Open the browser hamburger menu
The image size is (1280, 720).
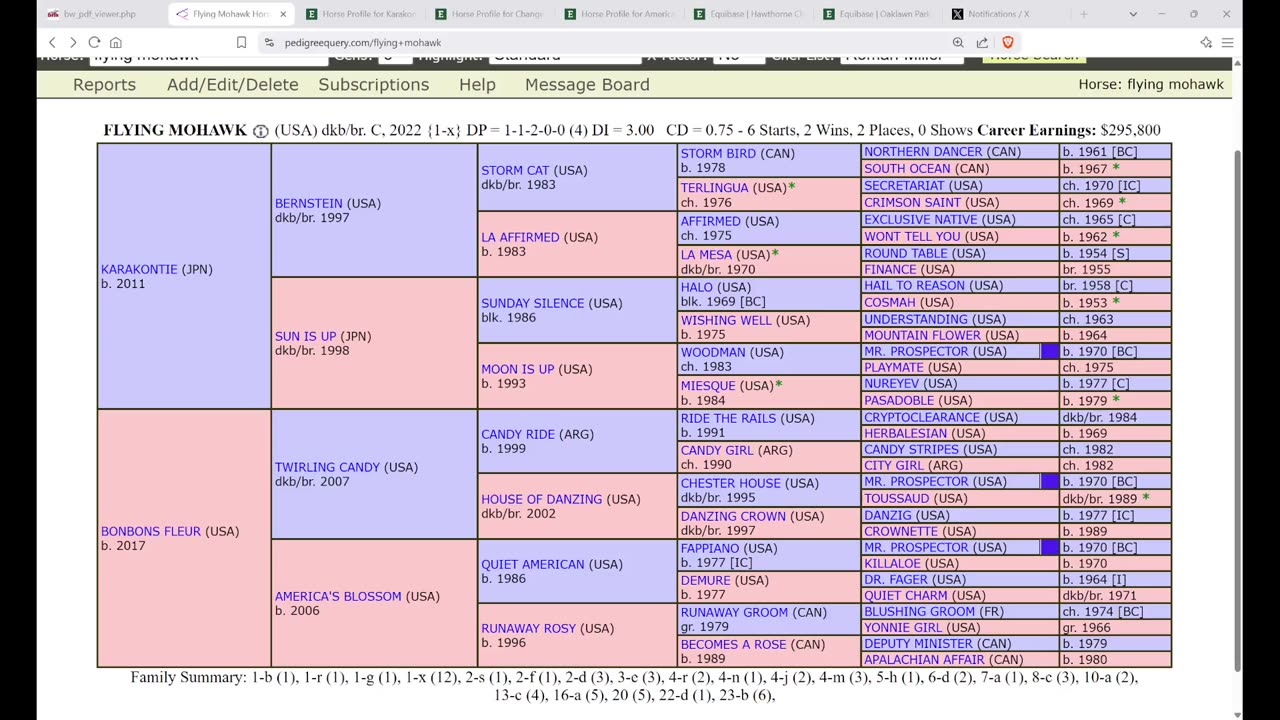(1227, 42)
